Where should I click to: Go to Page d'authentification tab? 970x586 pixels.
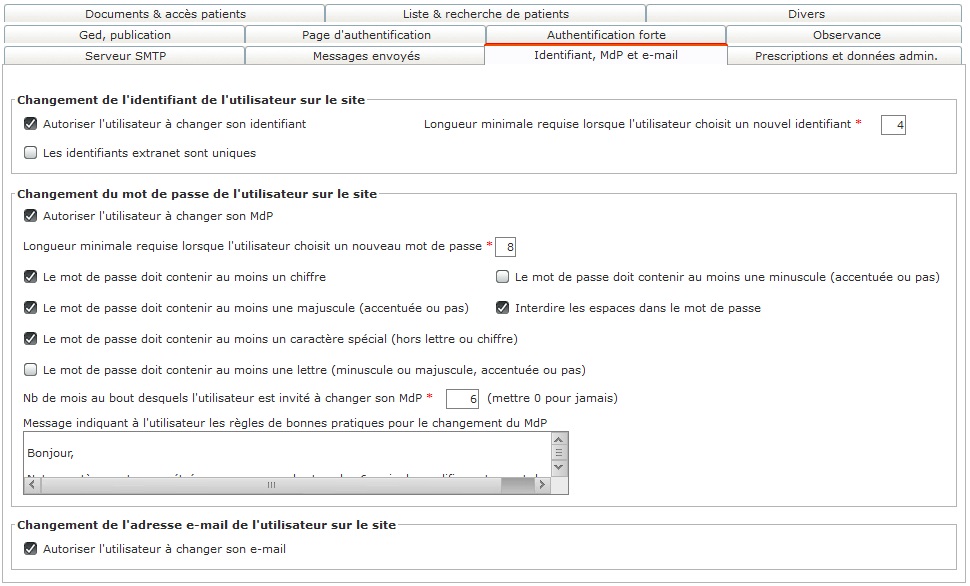(366, 35)
